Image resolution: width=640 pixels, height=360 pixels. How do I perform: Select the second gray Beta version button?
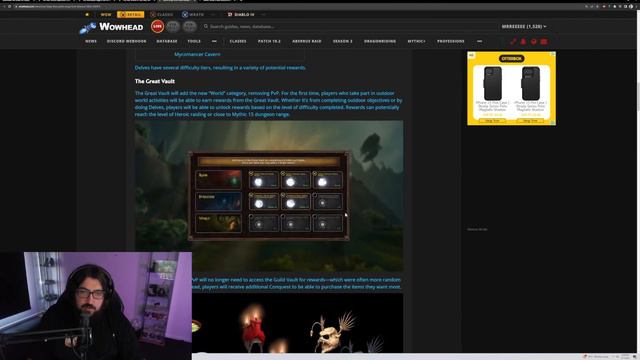(189, 27)
